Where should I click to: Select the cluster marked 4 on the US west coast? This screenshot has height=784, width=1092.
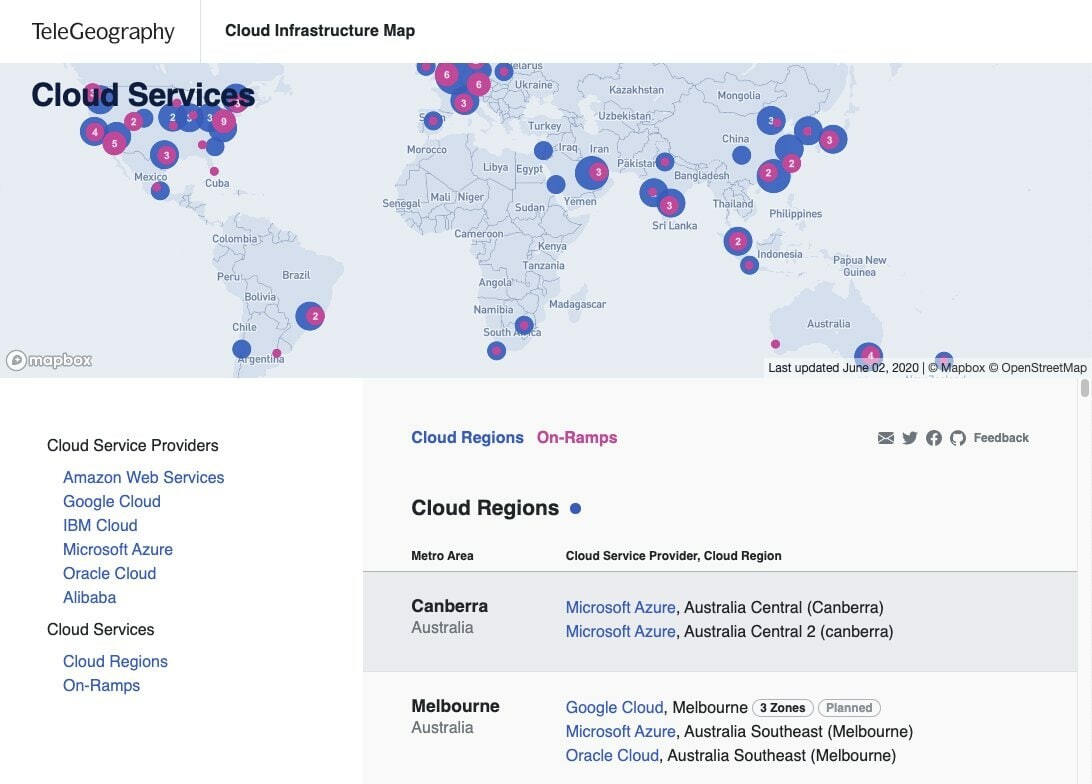point(95,132)
